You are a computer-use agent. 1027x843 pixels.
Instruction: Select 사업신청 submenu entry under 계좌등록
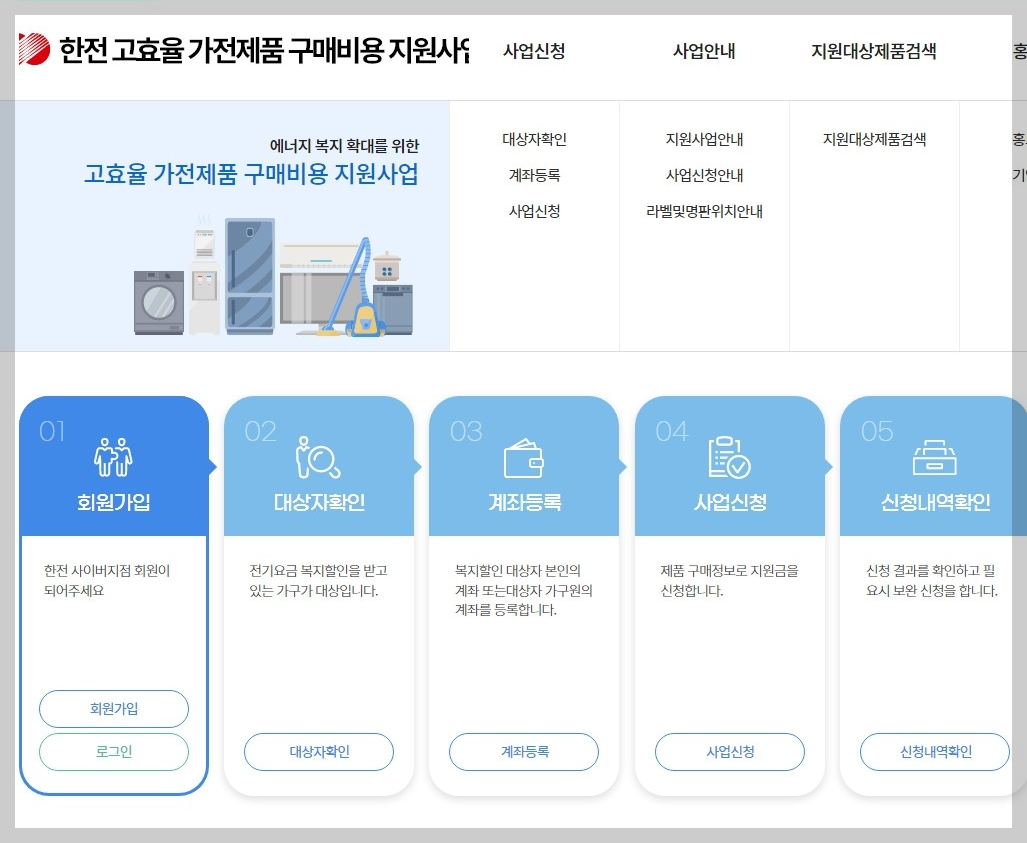(x=534, y=211)
